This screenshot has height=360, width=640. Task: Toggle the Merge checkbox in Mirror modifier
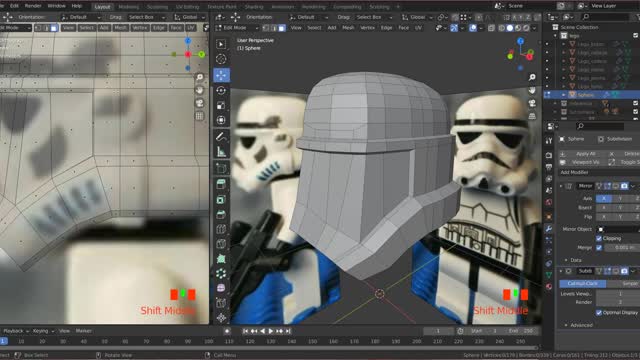tap(599, 248)
